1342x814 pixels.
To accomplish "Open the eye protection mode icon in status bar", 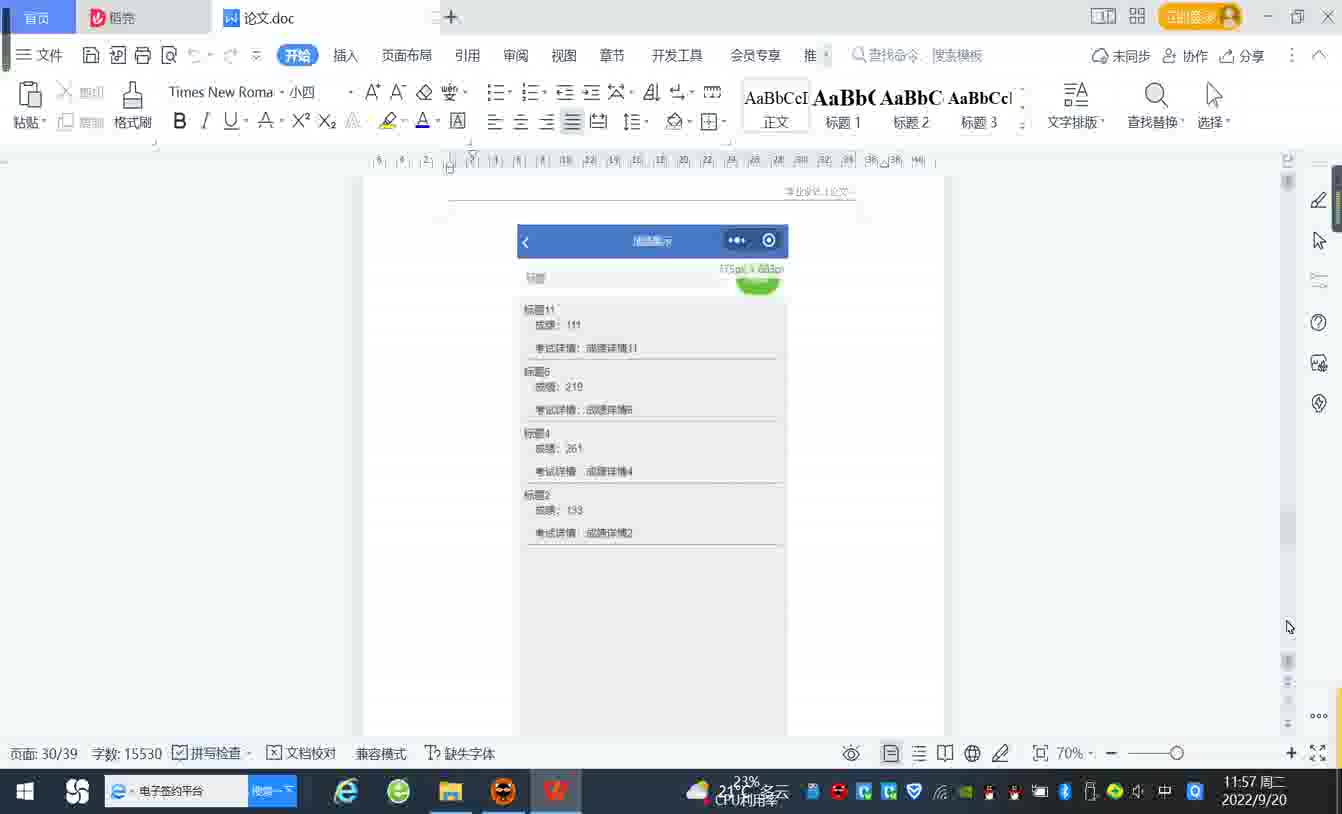I will click(851, 753).
